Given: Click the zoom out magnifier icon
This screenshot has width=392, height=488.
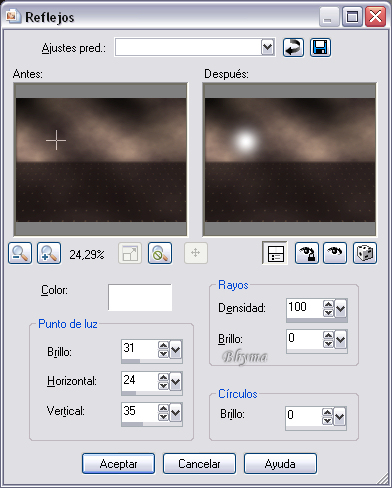Looking at the screenshot, I should pos(20,253).
